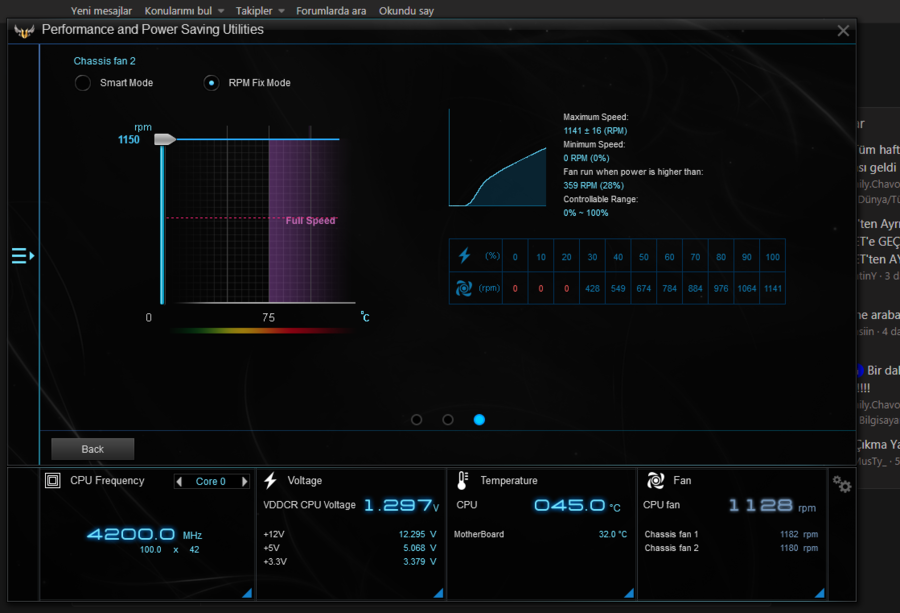Open the left sidebar menu icon
900x613 pixels.
[x=22, y=256]
